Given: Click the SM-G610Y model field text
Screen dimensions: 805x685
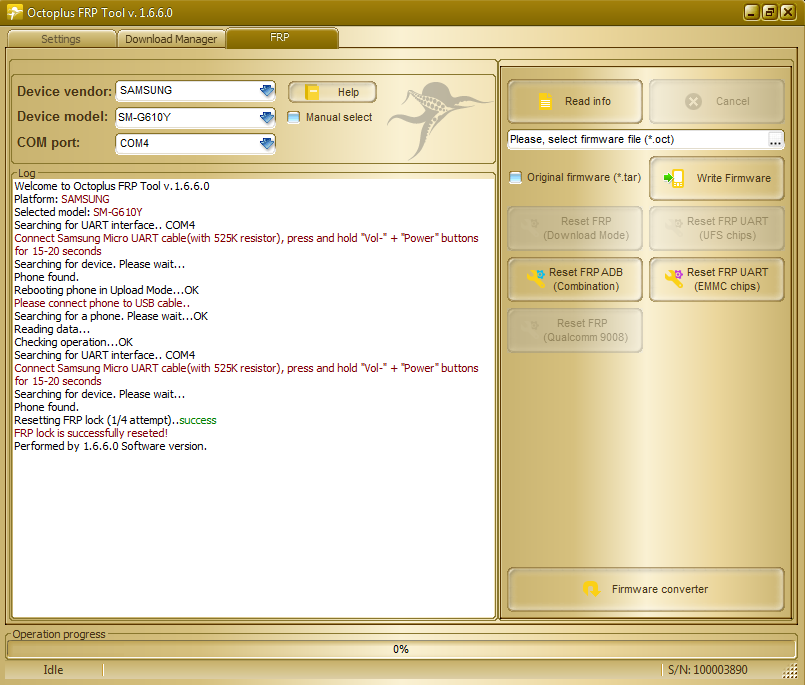Looking at the screenshot, I should [144, 117].
